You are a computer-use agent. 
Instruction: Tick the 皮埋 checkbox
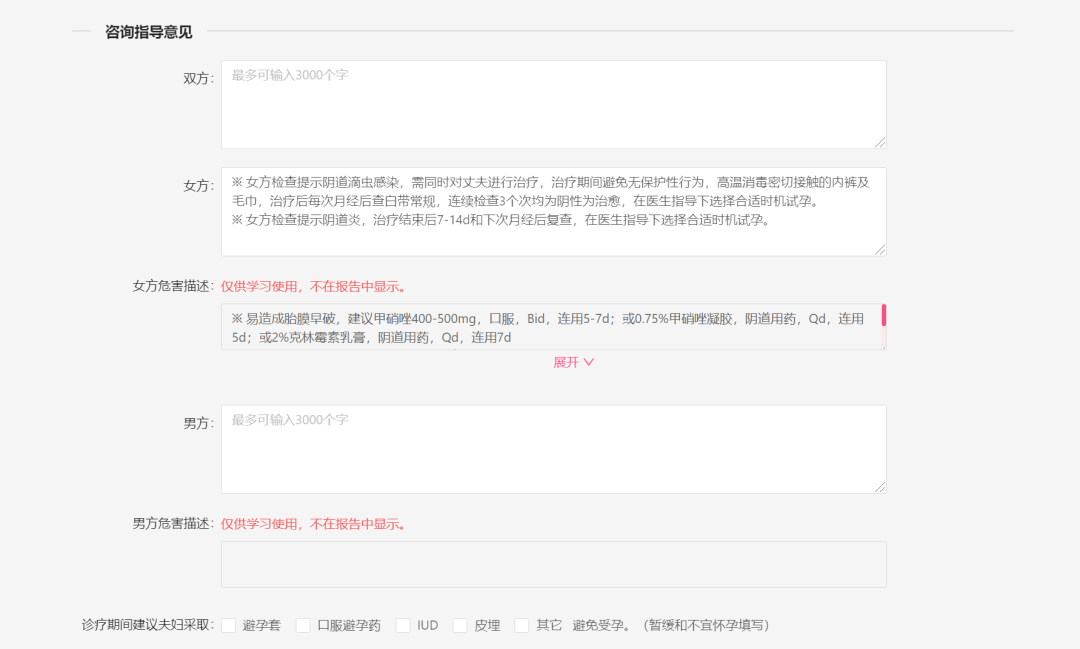pos(459,624)
